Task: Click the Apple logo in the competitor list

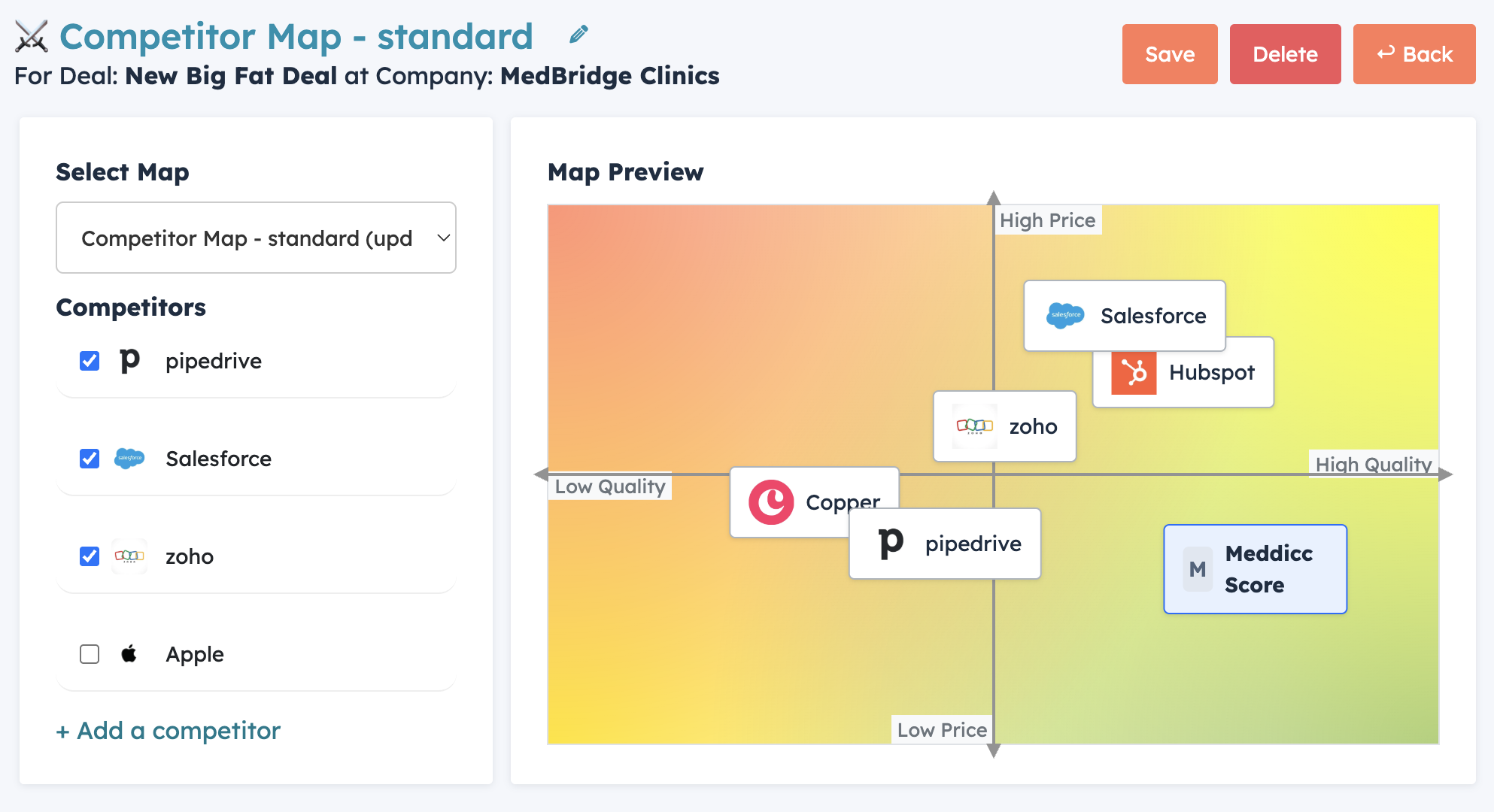Action: pos(129,654)
